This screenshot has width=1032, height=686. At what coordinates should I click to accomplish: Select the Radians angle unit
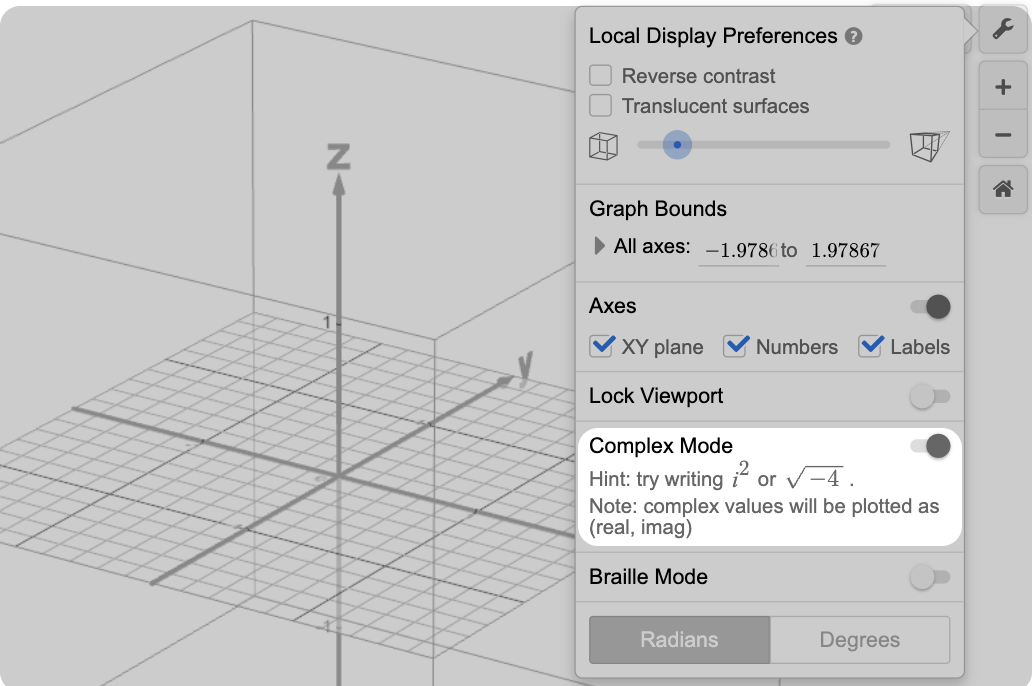[679, 640]
